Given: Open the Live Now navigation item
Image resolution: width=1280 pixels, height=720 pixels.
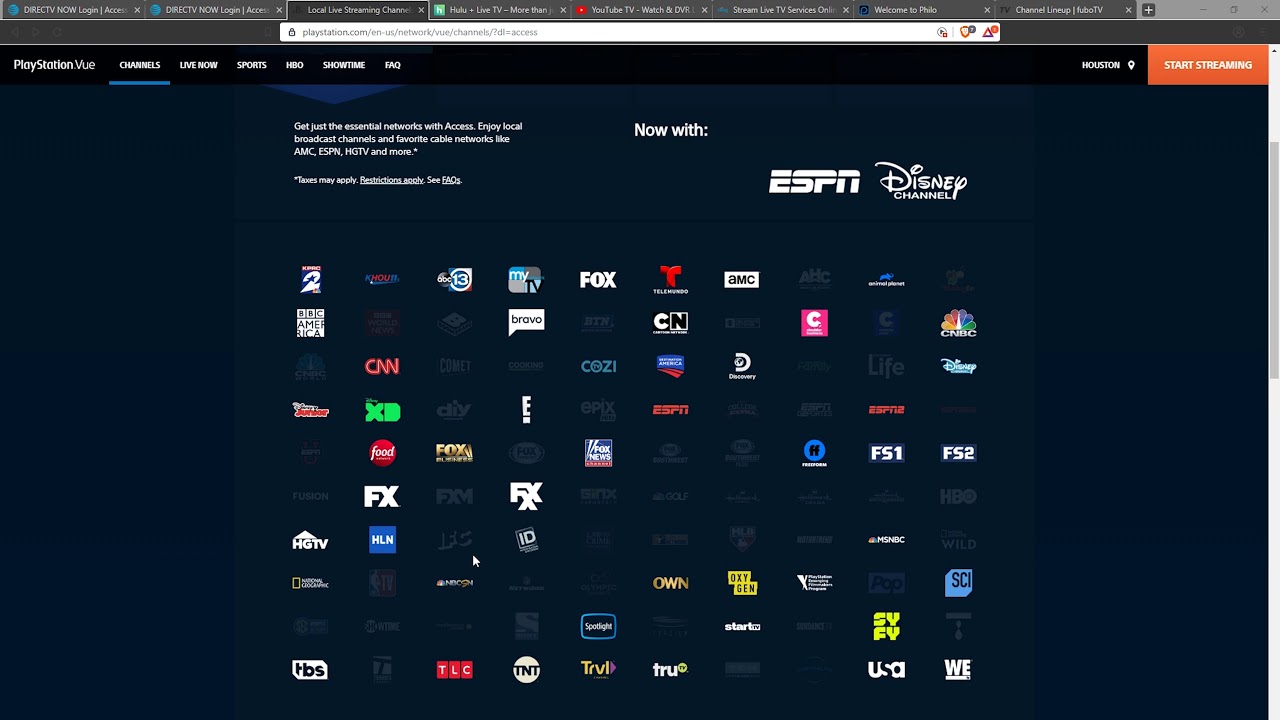Looking at the screenshot, I should click(198, 65).
